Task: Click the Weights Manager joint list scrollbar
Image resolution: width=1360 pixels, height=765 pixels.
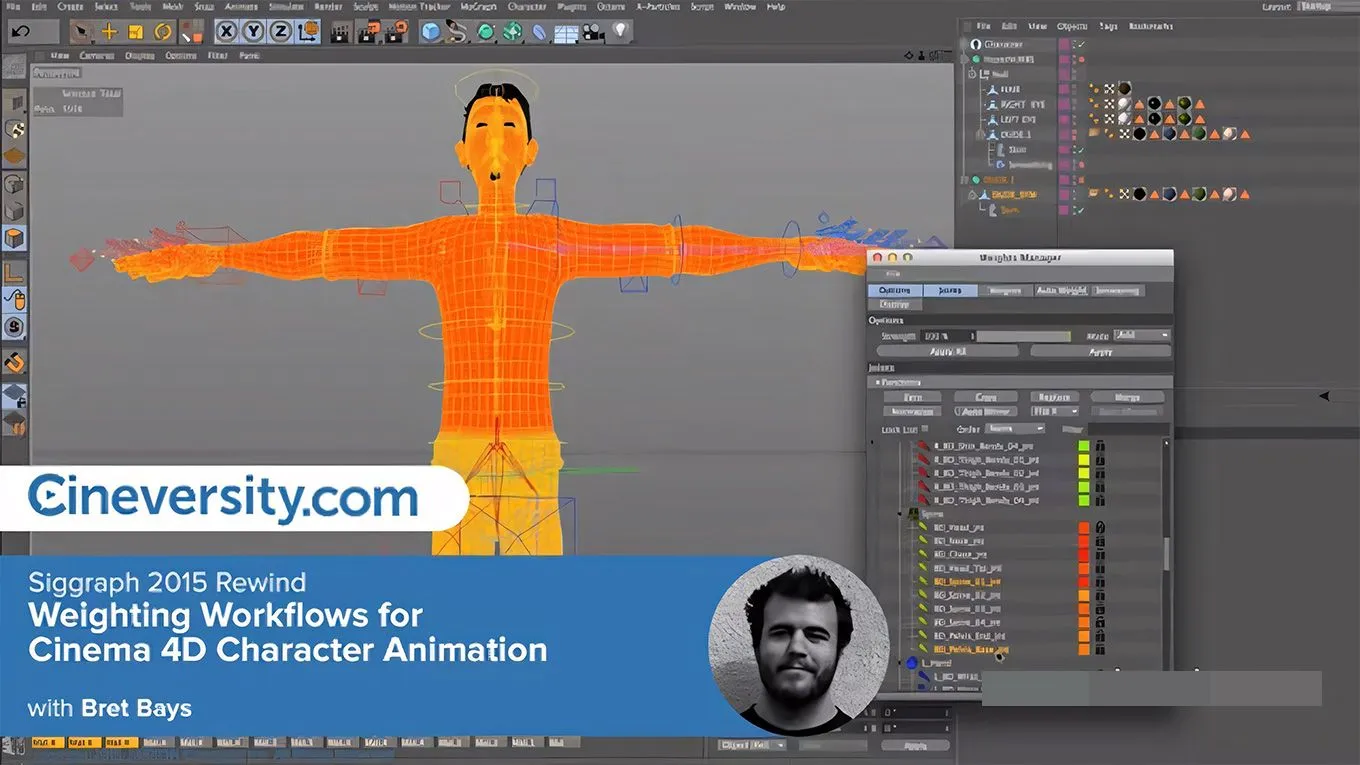Action: [x=1165, y=552]
